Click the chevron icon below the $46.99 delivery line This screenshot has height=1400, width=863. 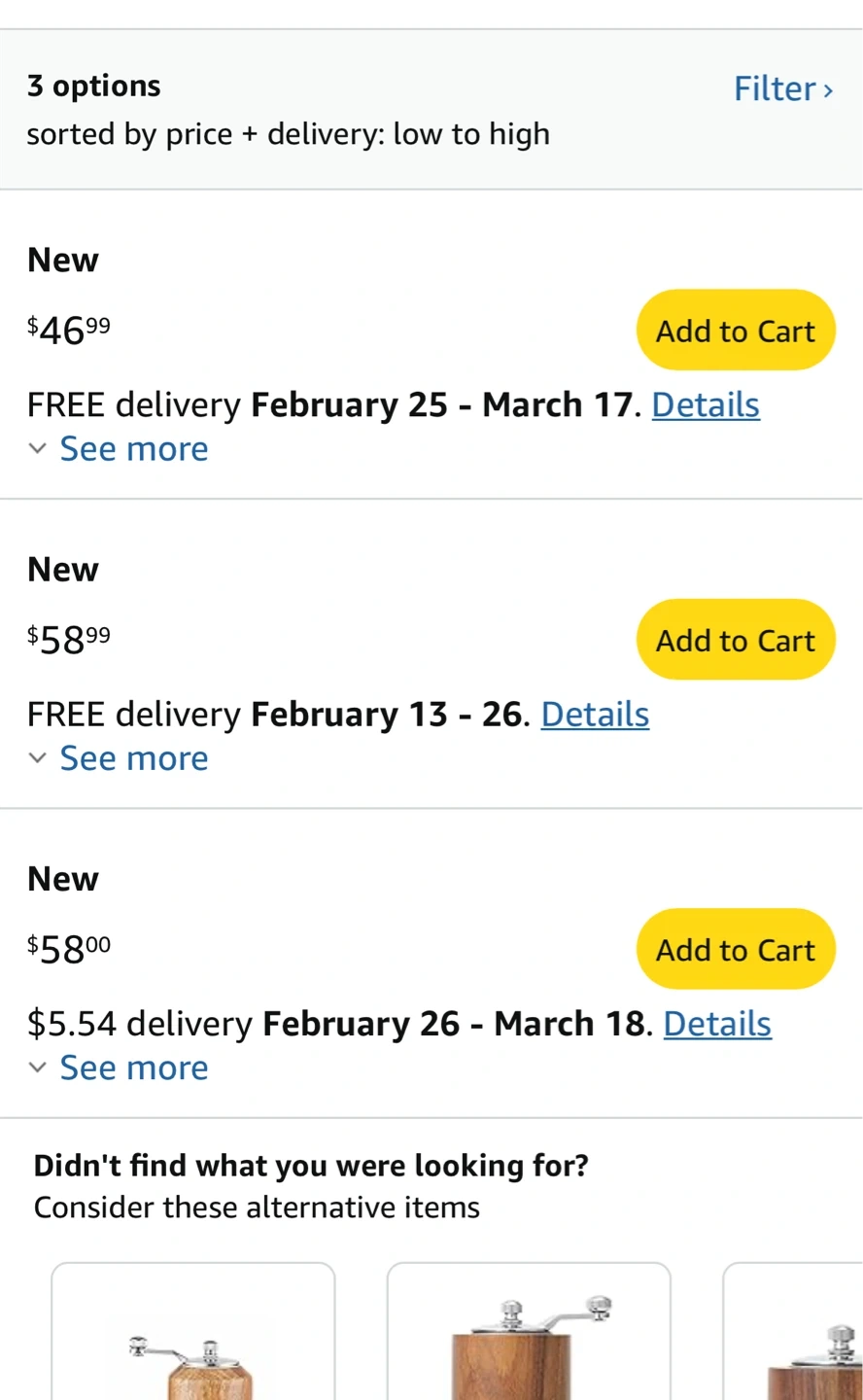(37, 449)
